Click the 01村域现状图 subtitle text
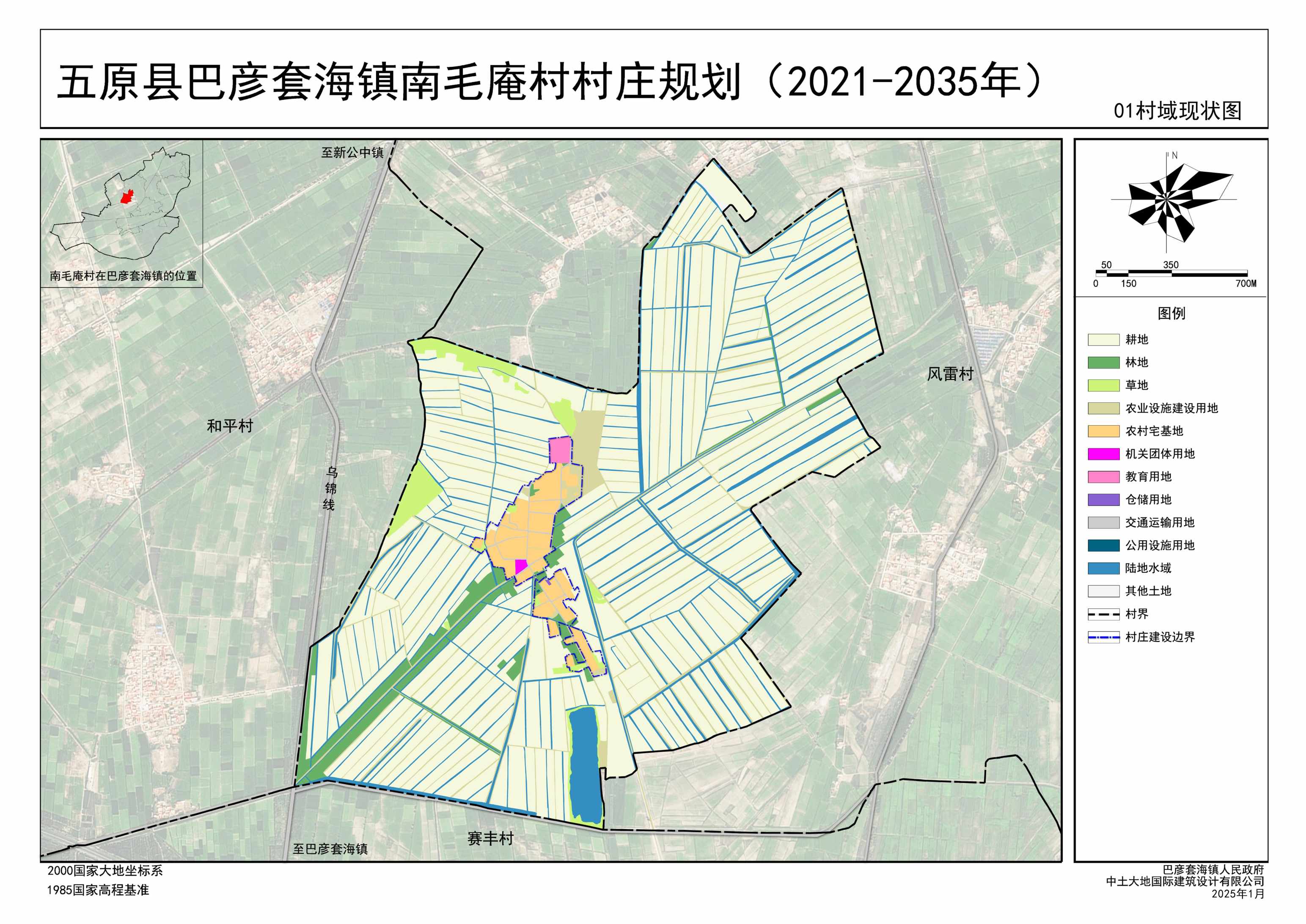This screenshot has height=924, width=1306. coord(1177,111)
